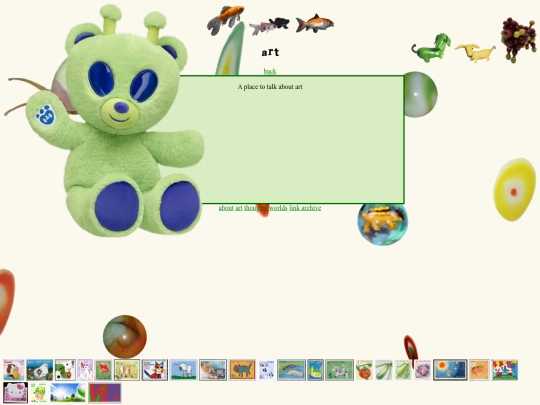Select the zucchini stamp
This screenshot has width=540, height=405.
pos(384,370)
